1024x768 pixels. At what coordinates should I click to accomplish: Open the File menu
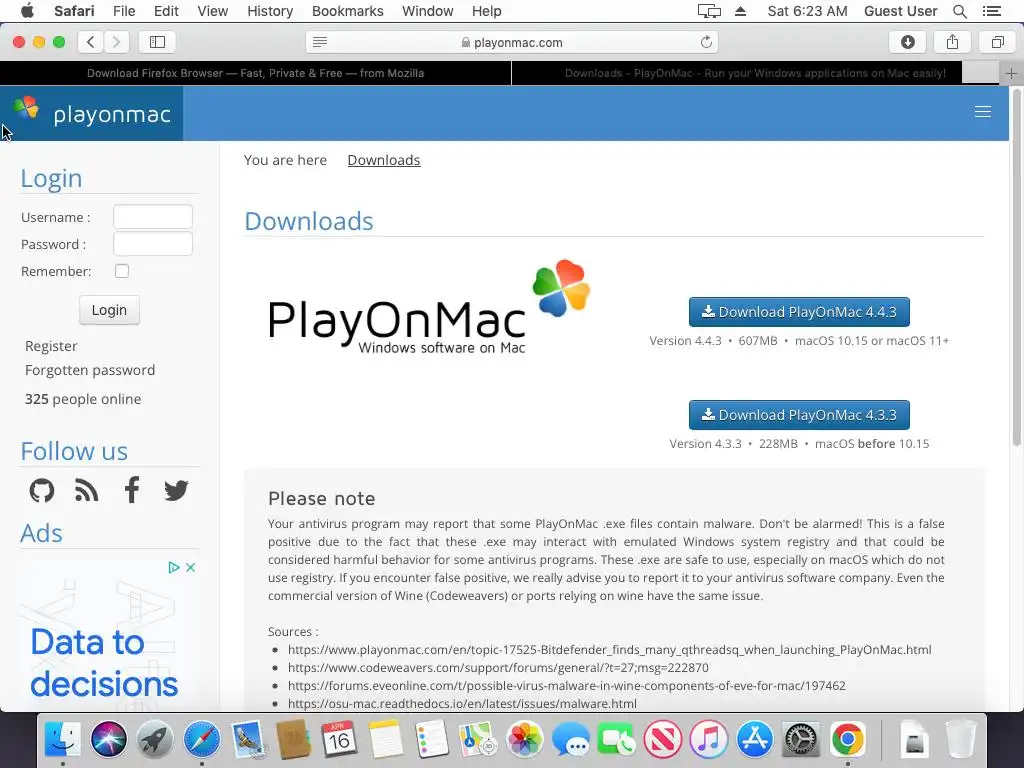(x=123, y=11)
